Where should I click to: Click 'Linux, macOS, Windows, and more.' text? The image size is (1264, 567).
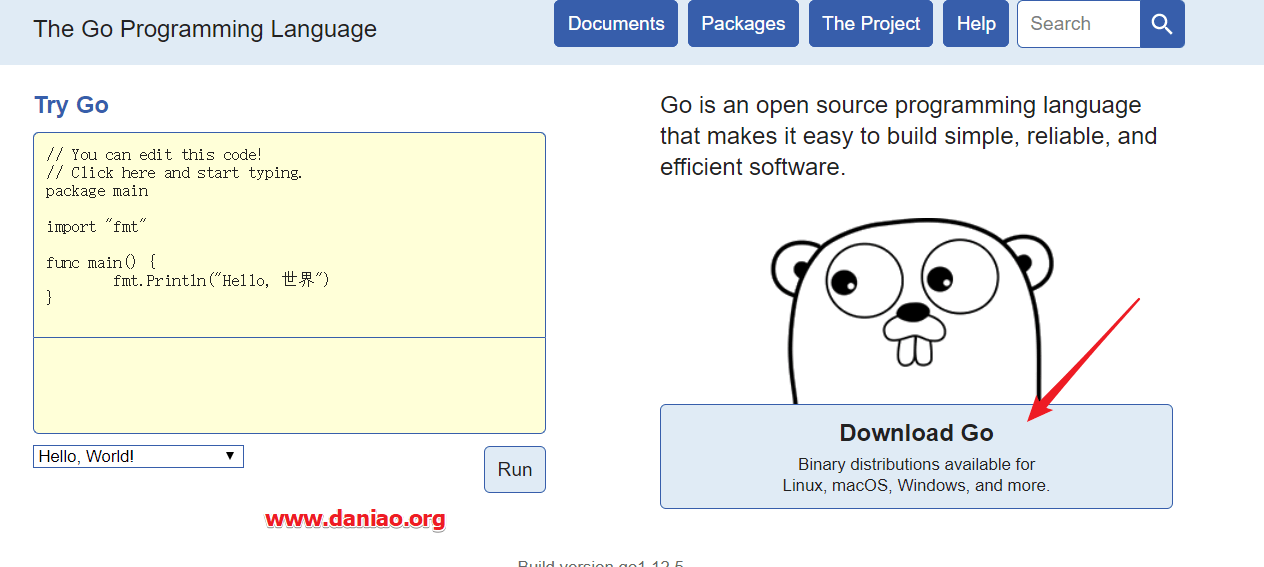916,486
